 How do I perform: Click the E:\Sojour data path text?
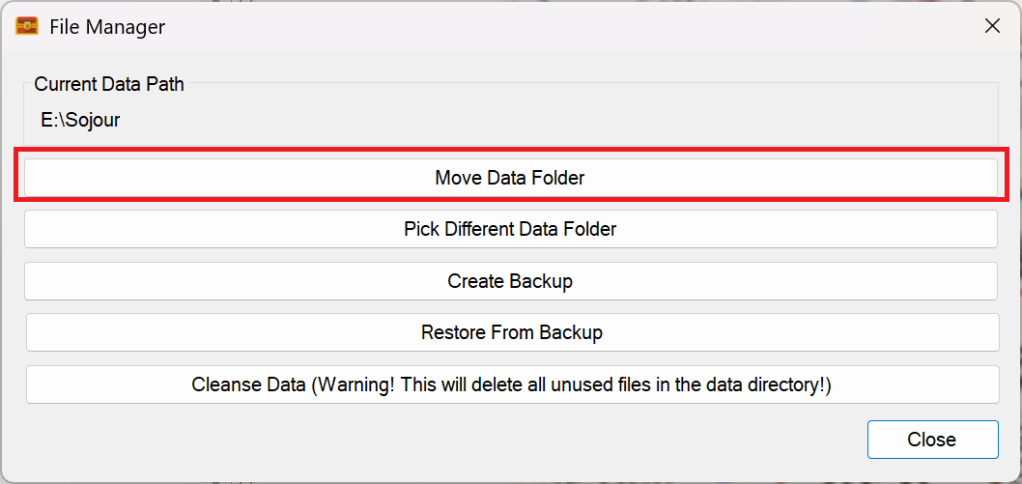(81, 121)
